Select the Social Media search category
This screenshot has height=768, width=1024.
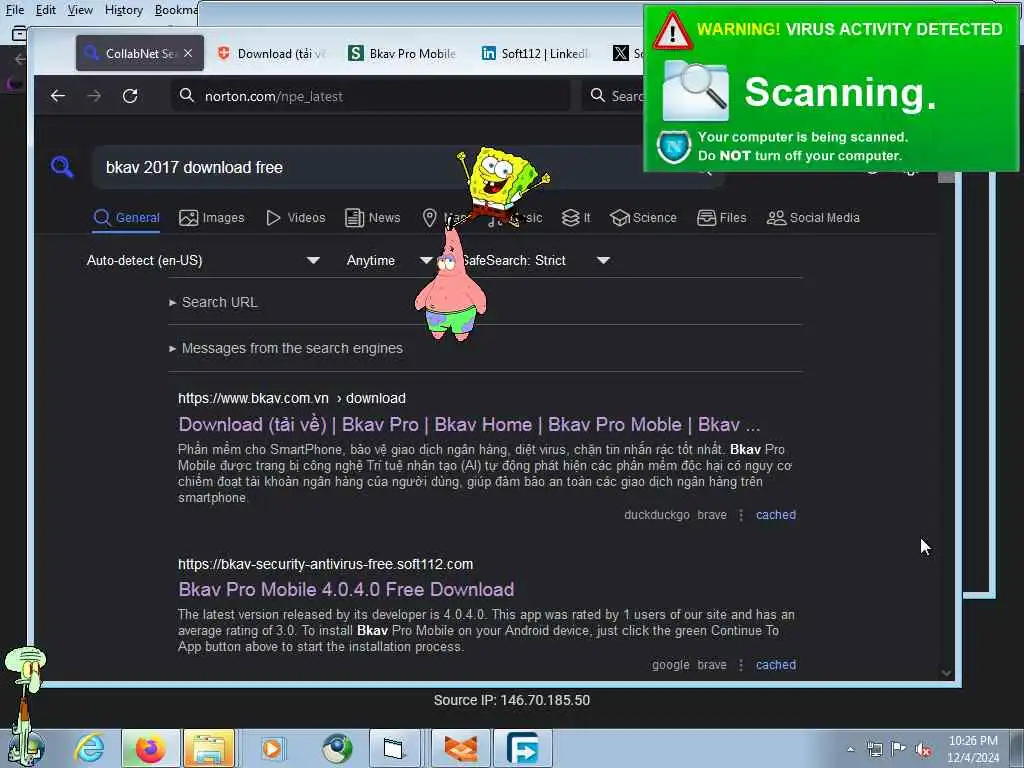(x=813, y=217)
